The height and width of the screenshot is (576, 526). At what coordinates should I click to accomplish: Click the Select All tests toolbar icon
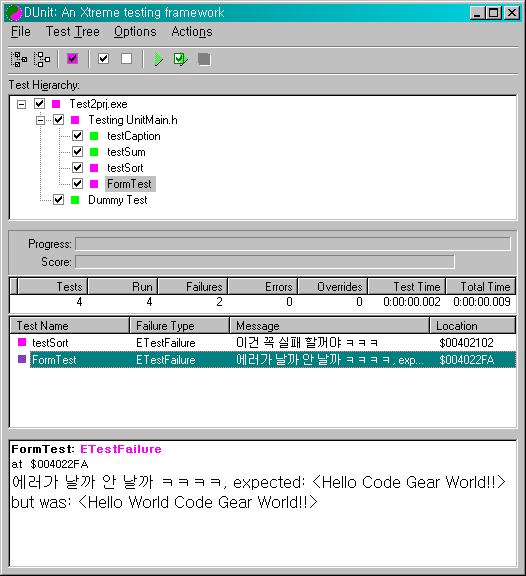click(19, 59)
